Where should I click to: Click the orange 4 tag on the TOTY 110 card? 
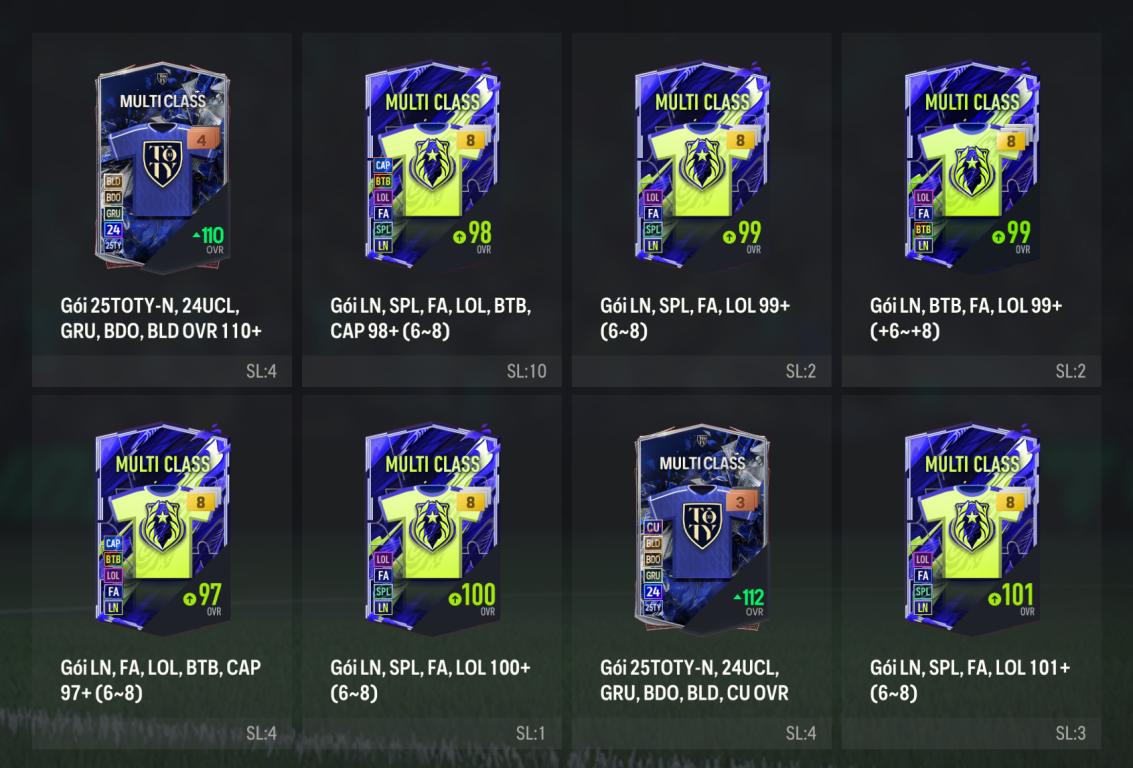click(202, 139)
